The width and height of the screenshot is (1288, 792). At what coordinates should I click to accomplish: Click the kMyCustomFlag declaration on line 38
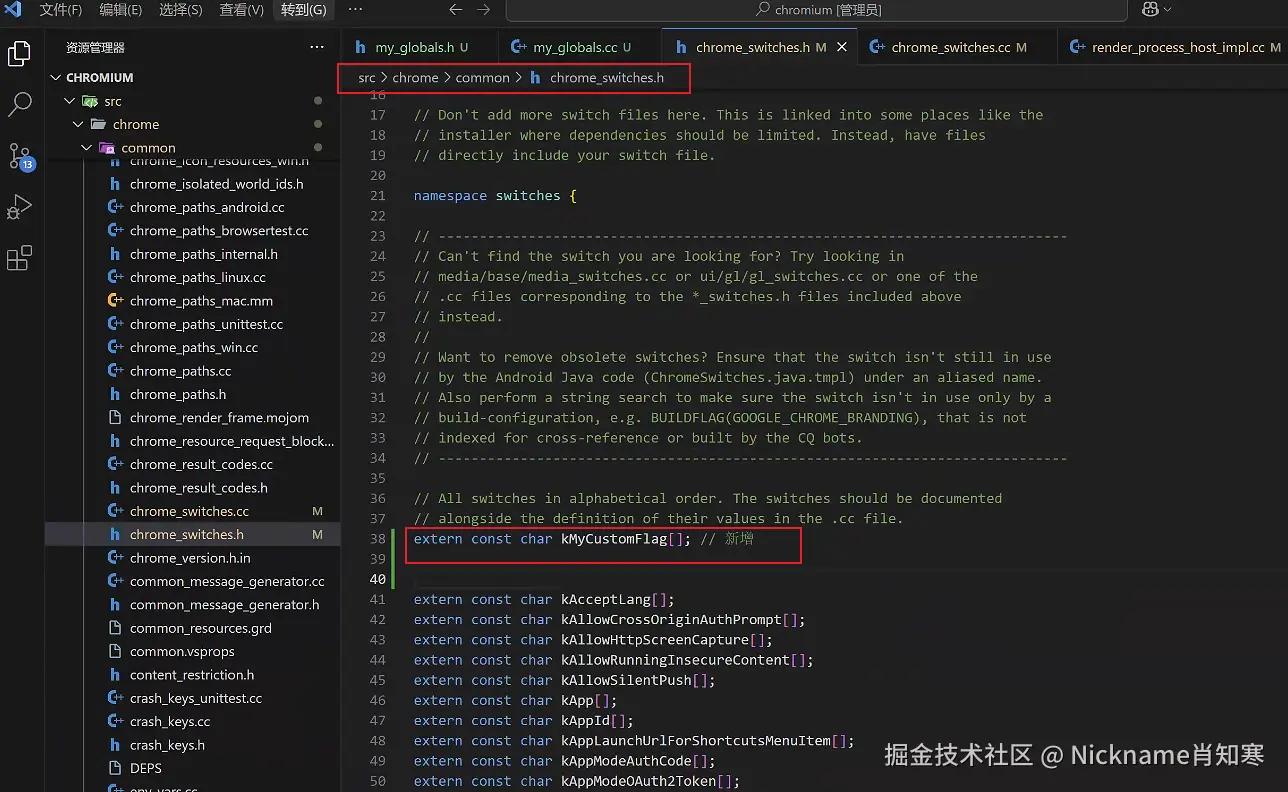(x=551, y=539)
